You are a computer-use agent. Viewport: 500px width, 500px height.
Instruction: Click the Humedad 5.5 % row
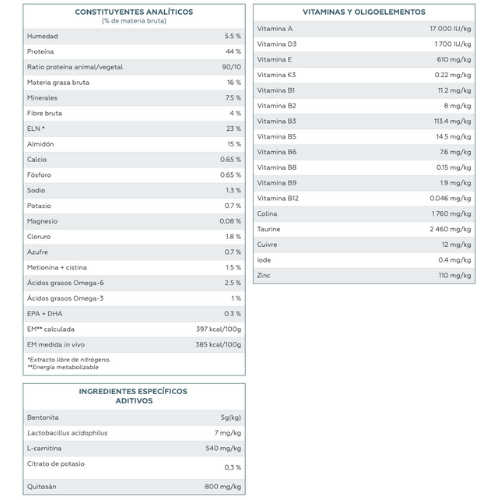click(134, 36)
